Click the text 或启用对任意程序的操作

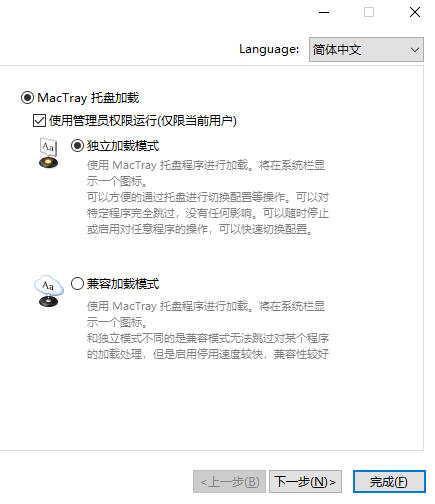coord(147,229)
